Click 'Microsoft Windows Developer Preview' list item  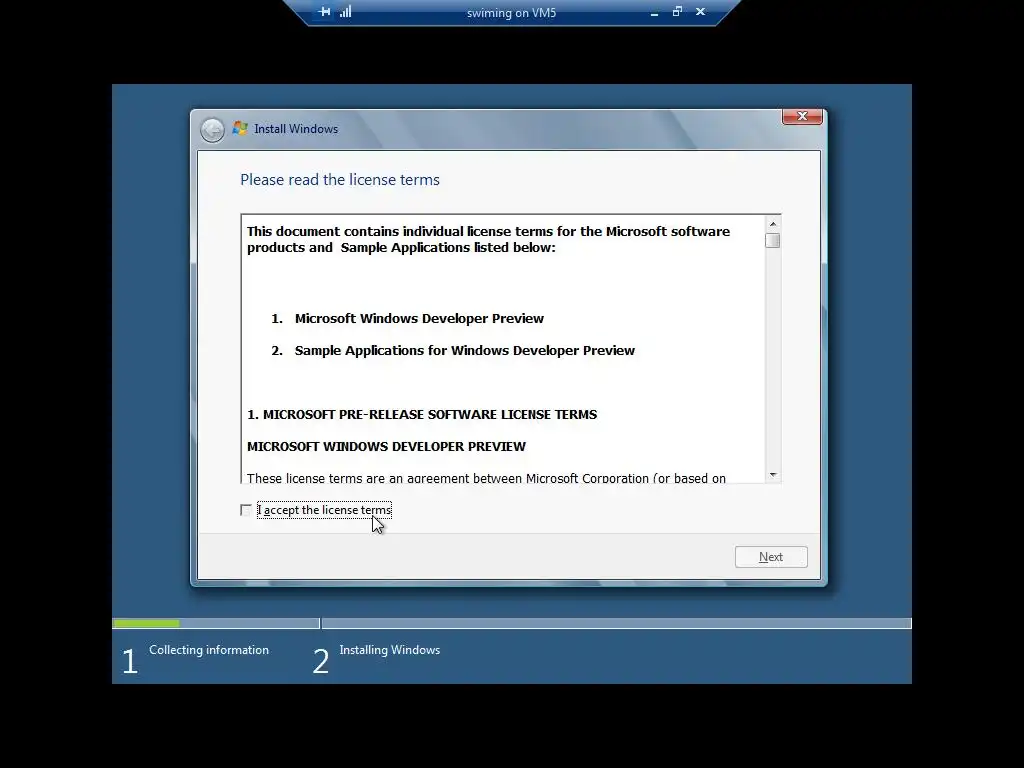[419, 319]
